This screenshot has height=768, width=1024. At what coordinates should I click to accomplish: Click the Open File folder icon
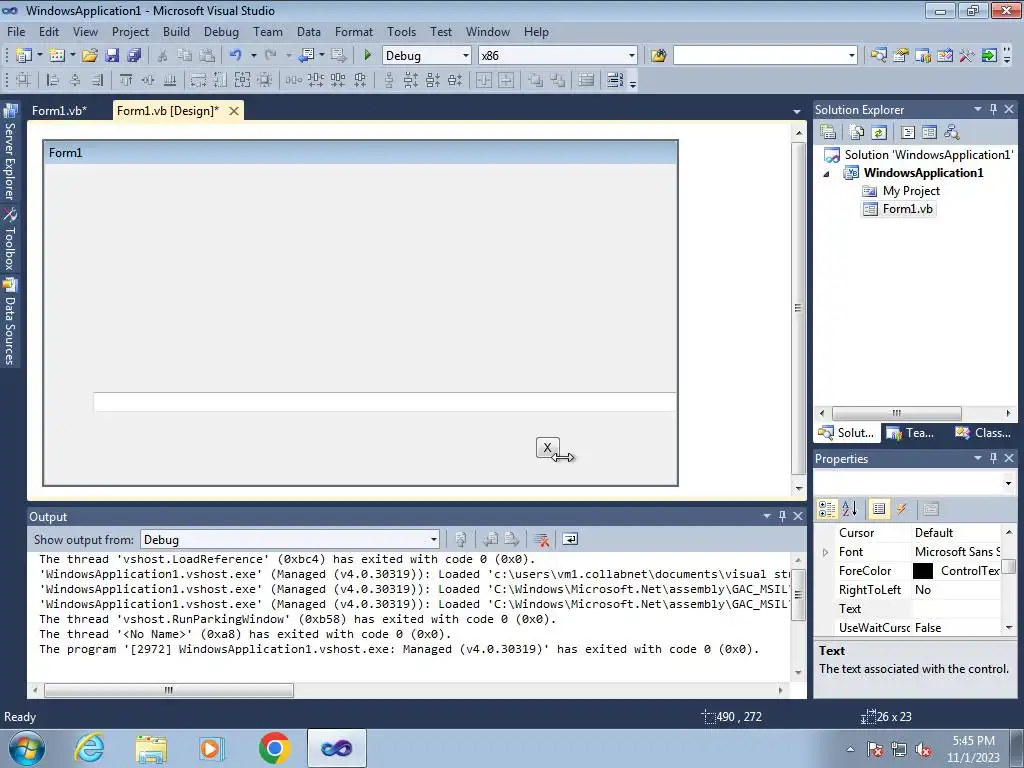tap(89, 56)
